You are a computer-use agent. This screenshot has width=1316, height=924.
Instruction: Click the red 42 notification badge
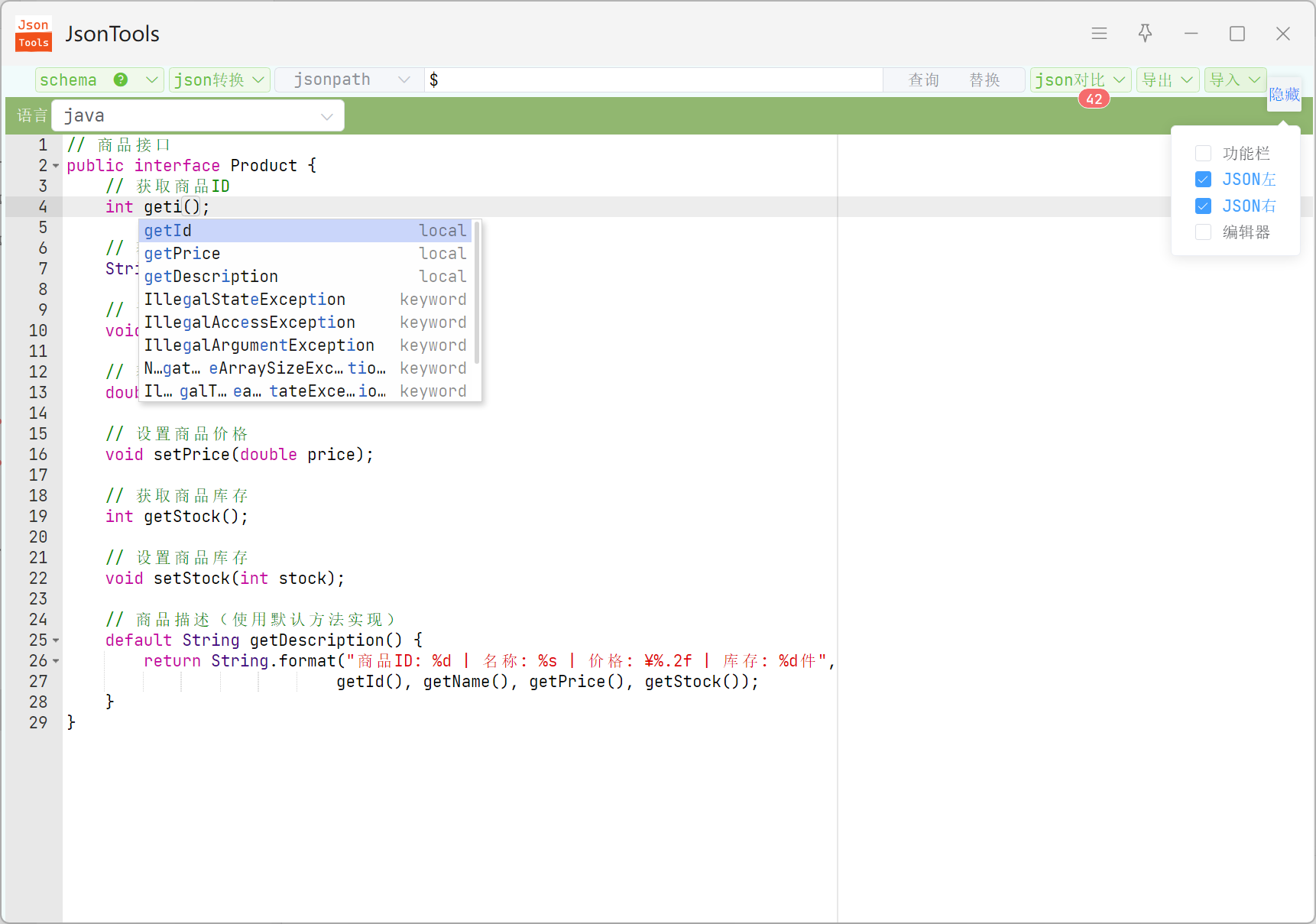point(1094,99)
